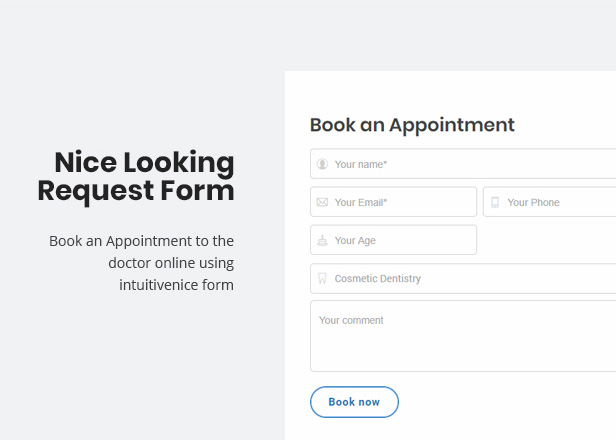Screen dimensions: 616x440
Task: Click the tooth icon beside Cosmetic Dentistry
Action: pyautogui.click(x=322, y=278)
